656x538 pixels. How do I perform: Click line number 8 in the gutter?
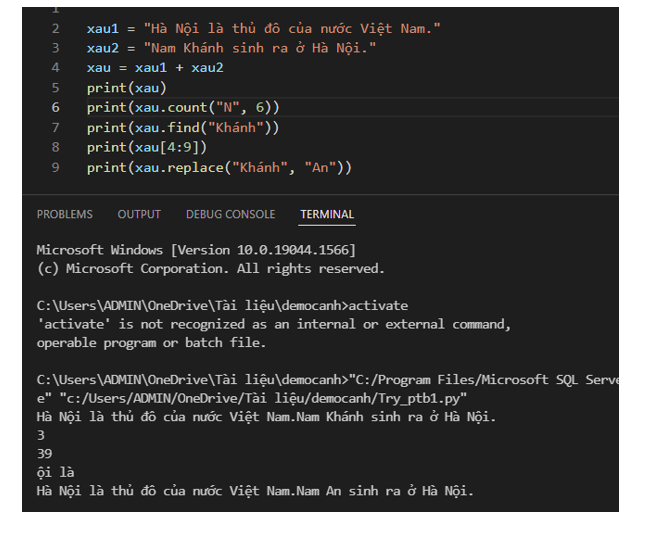coord(56,147)
